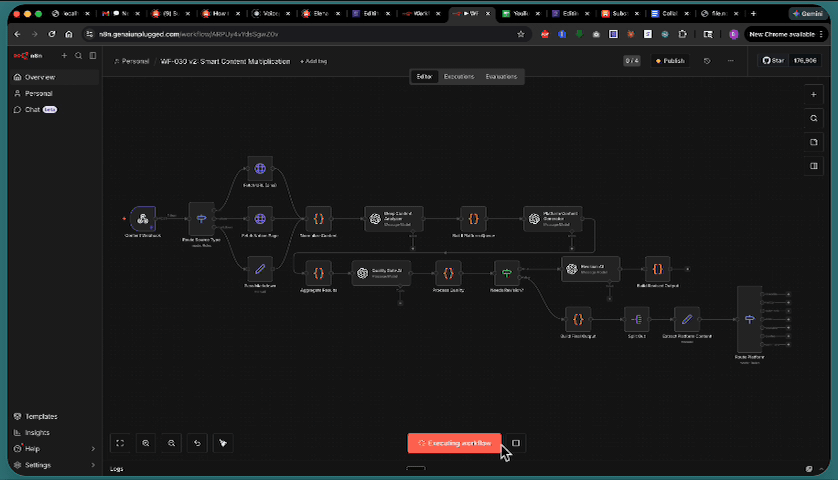Click New Chrome available update button
Viewport: 838px width, 480px height.
pos(786,34)
